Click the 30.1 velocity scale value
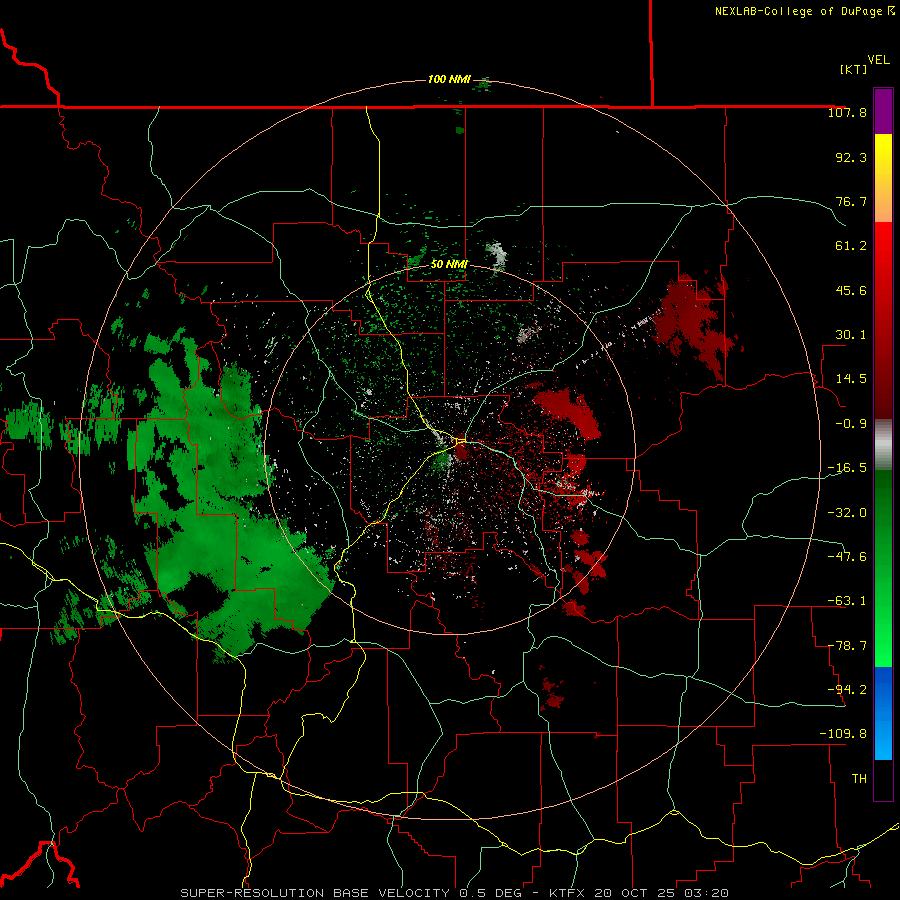 pyautogui.click(x=851, y=335)
